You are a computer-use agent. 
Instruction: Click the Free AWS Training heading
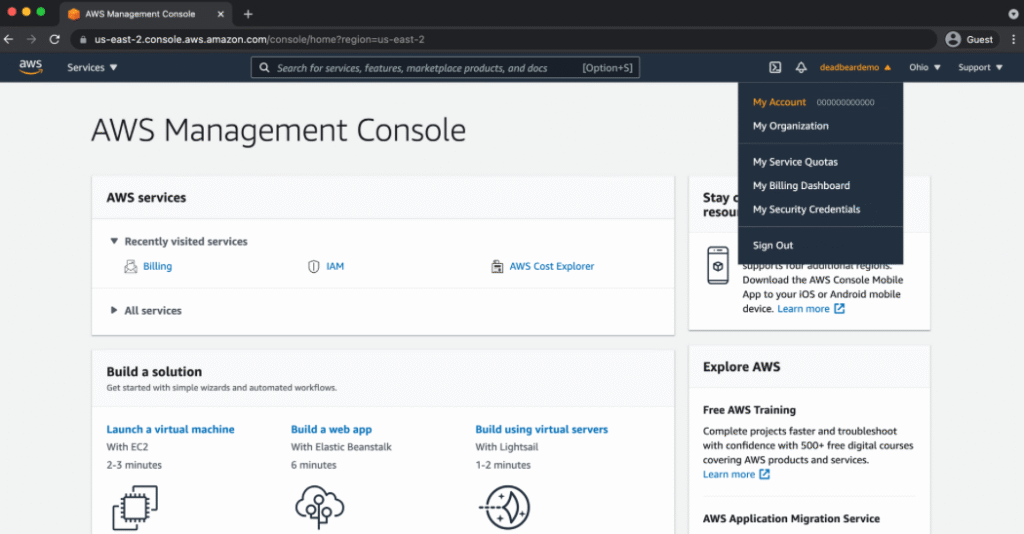coord(749,410)
